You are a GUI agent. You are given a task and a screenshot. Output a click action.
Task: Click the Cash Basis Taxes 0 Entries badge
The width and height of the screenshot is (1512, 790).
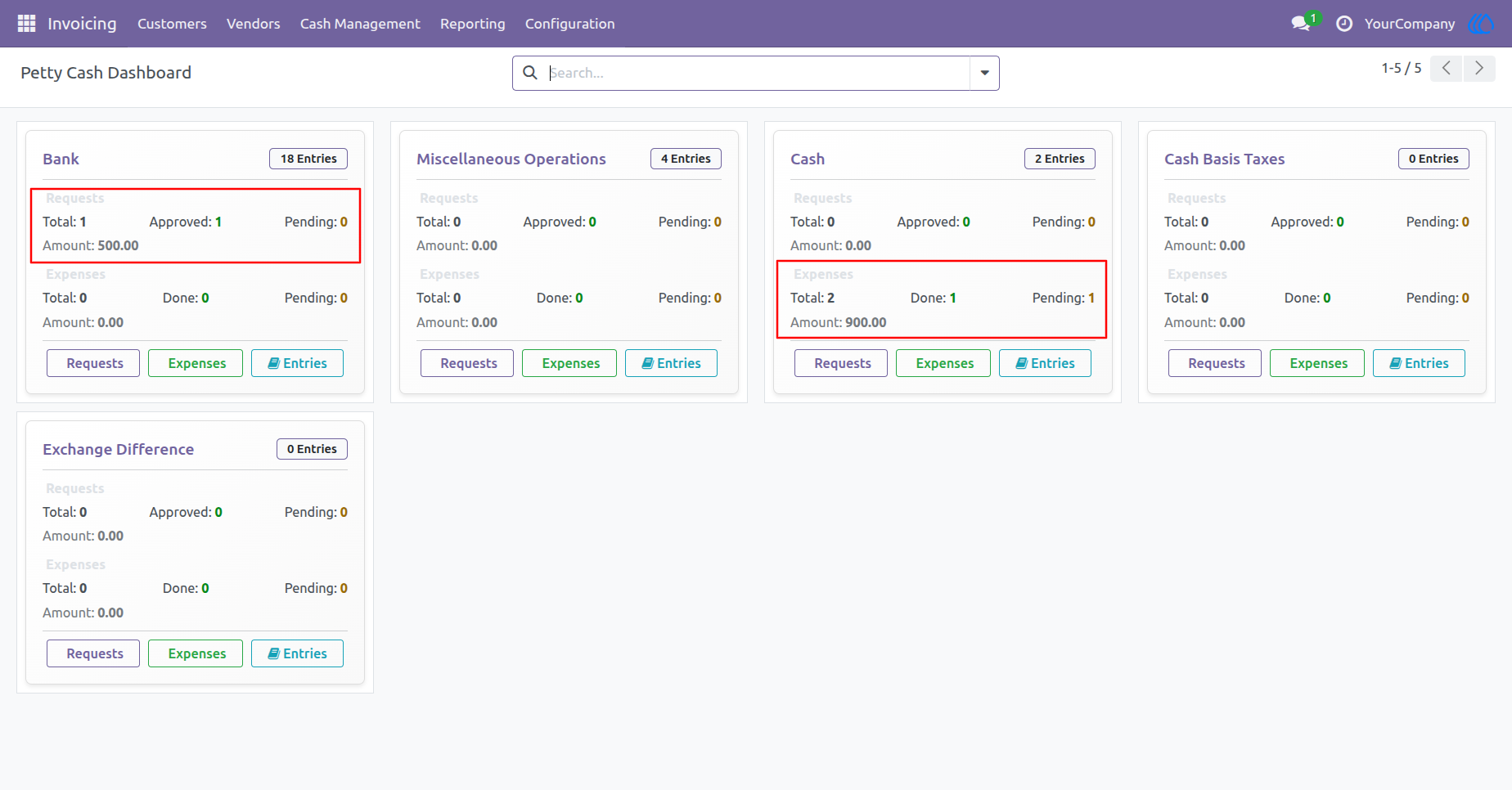coord(1433,159)
